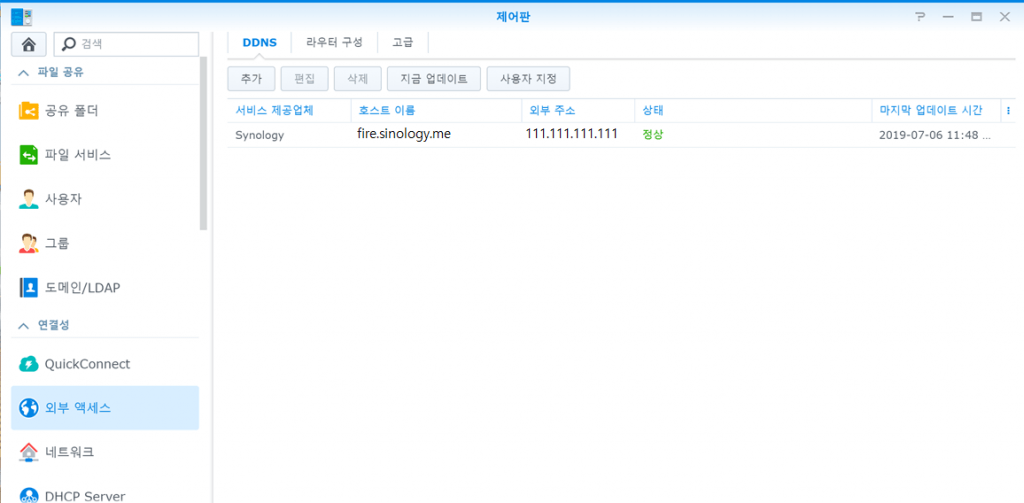Image resolution: width=1024 pixels, height=503 pixels.
Task: Click the QuickConnect cloud icon
Action: (x=29, y=364)
